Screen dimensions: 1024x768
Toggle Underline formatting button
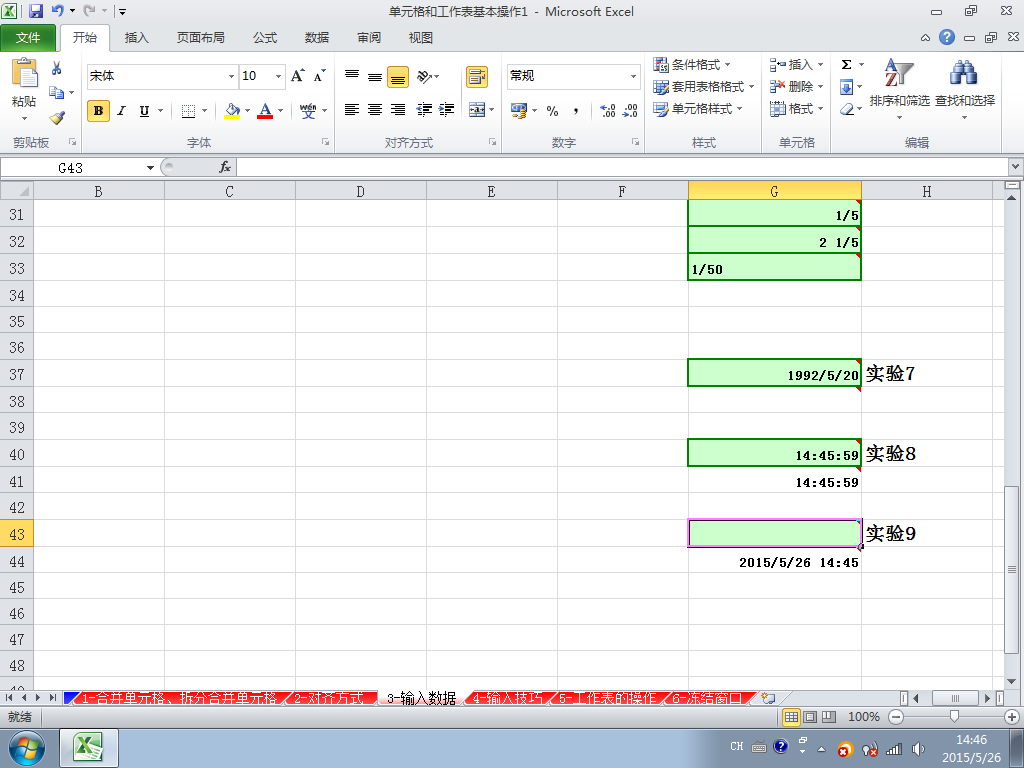click(x=144, y=111)
